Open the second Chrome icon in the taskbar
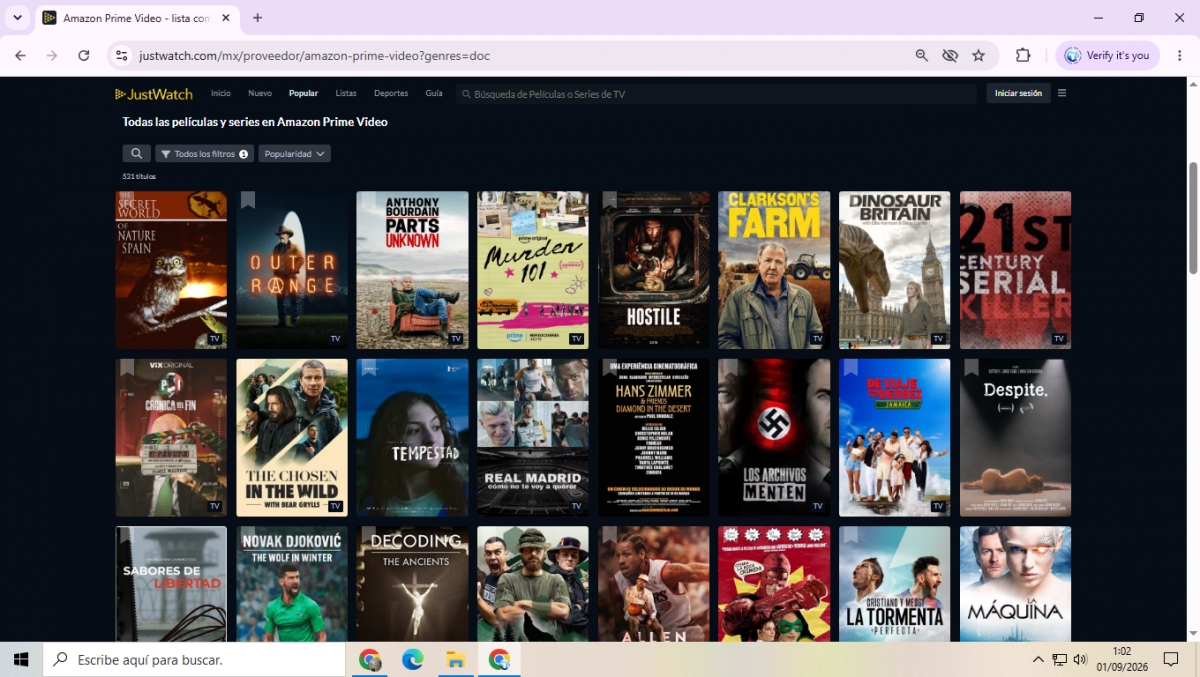1200x677 pixels. pyautogui.click(x=499, y=659)
